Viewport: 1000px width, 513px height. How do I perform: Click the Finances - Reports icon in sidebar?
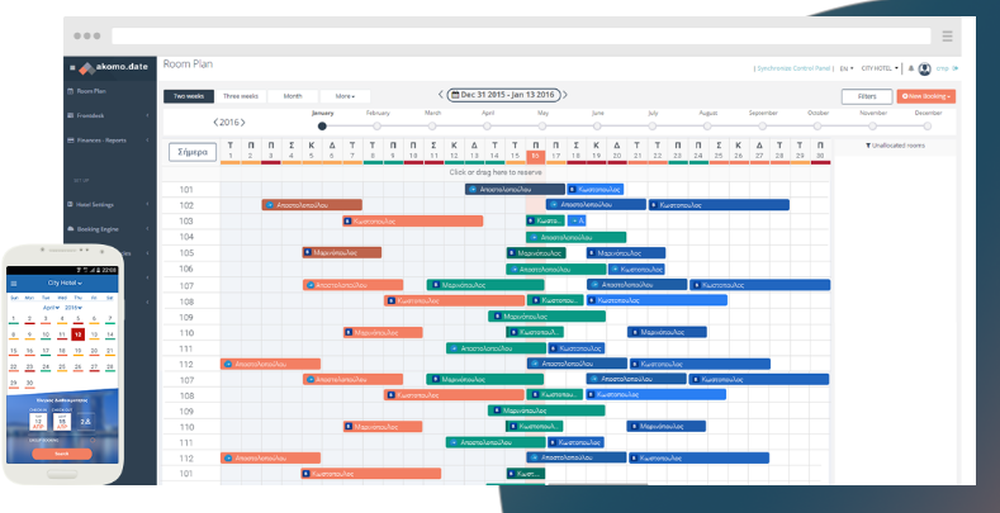[x=70, y=140]
